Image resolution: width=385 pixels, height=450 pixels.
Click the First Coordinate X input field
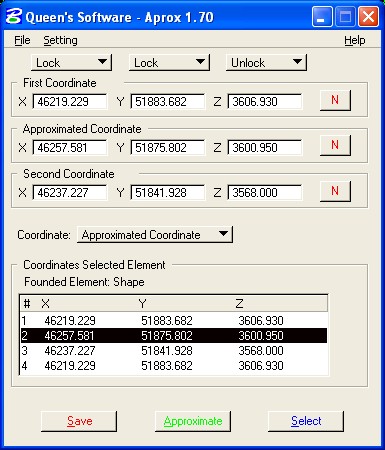tap(70, 102)
